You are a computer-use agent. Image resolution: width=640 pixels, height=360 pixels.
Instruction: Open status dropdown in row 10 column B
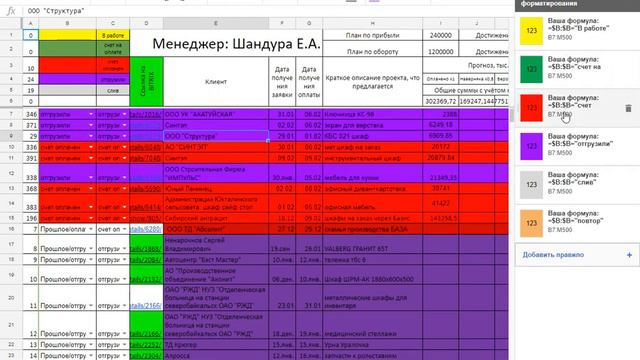(91, 147)
